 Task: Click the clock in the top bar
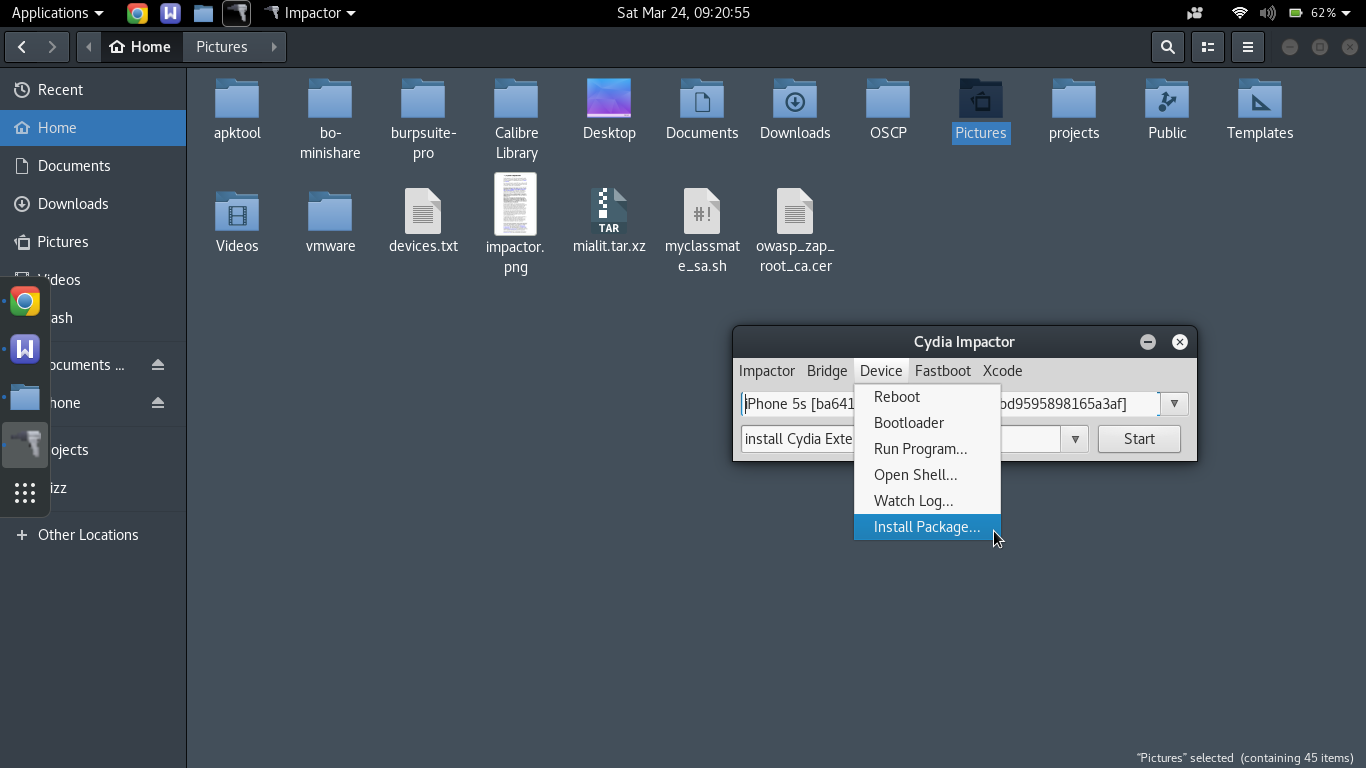(683, 13)
